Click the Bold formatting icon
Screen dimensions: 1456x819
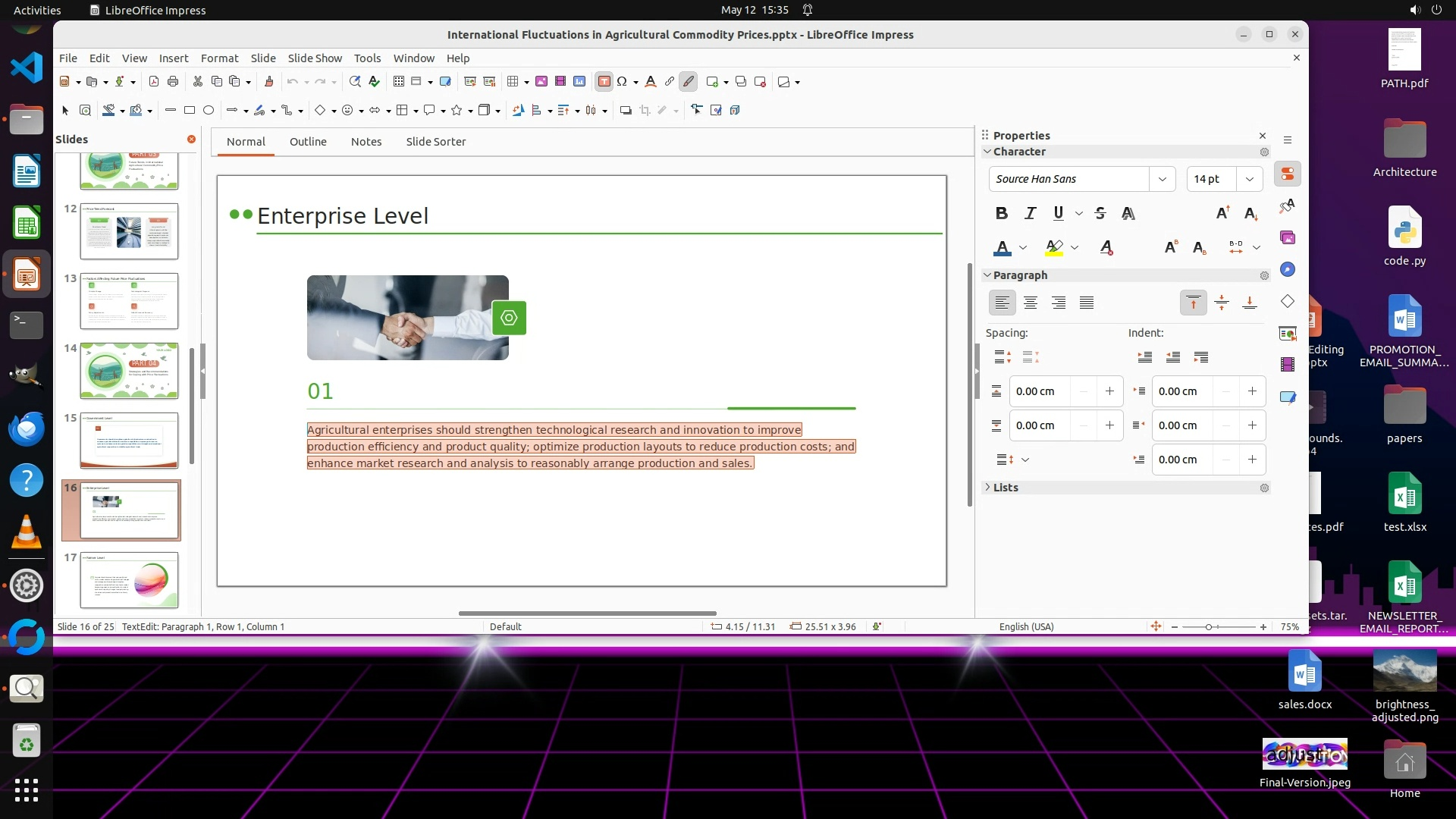coord(1002,213)
